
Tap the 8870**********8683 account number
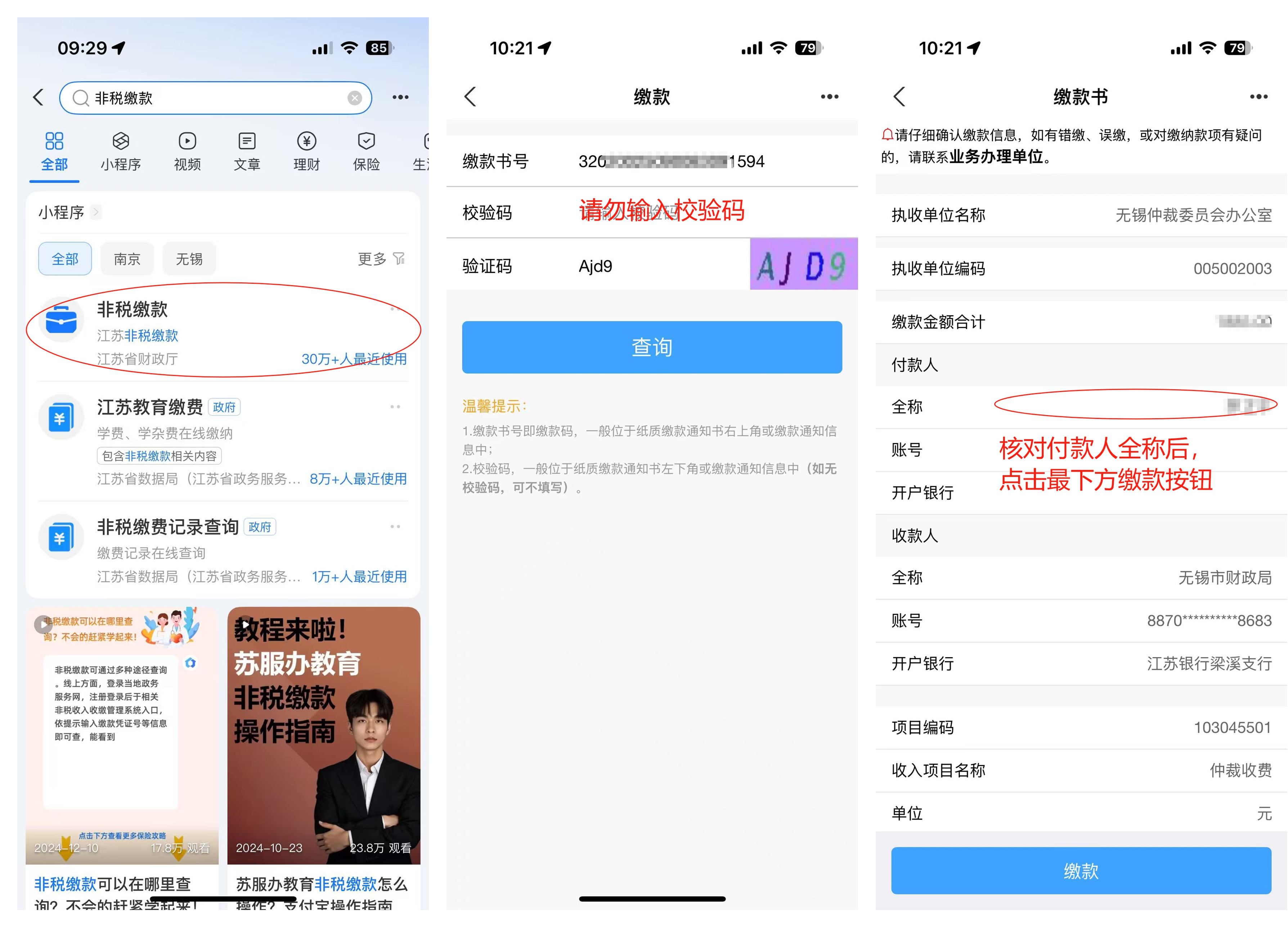coord(1209,621)
